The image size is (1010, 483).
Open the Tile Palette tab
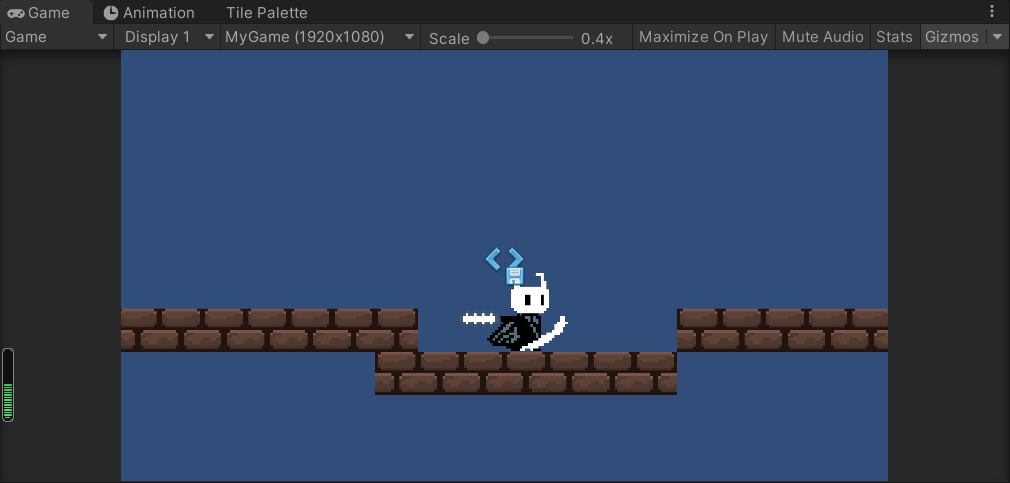[267, 12]
